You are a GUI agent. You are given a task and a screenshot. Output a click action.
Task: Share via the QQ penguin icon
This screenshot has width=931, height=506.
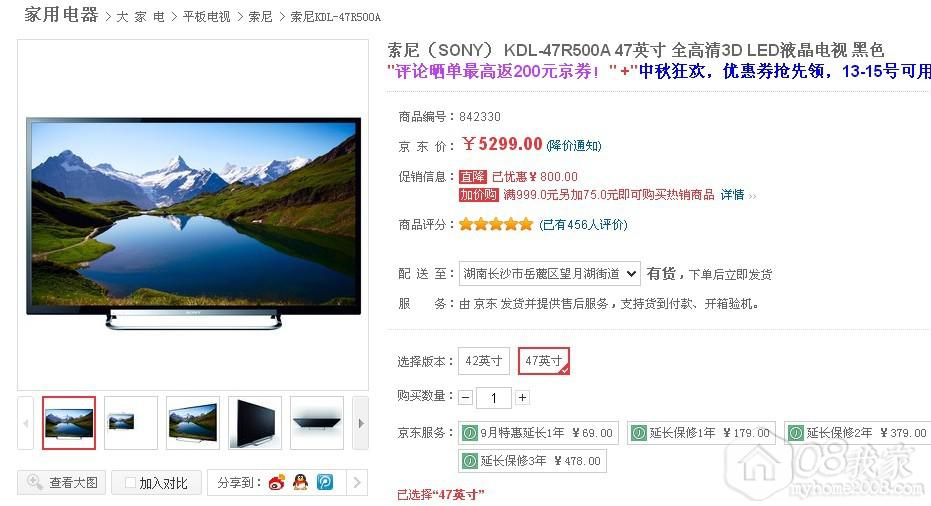(301, 482)
